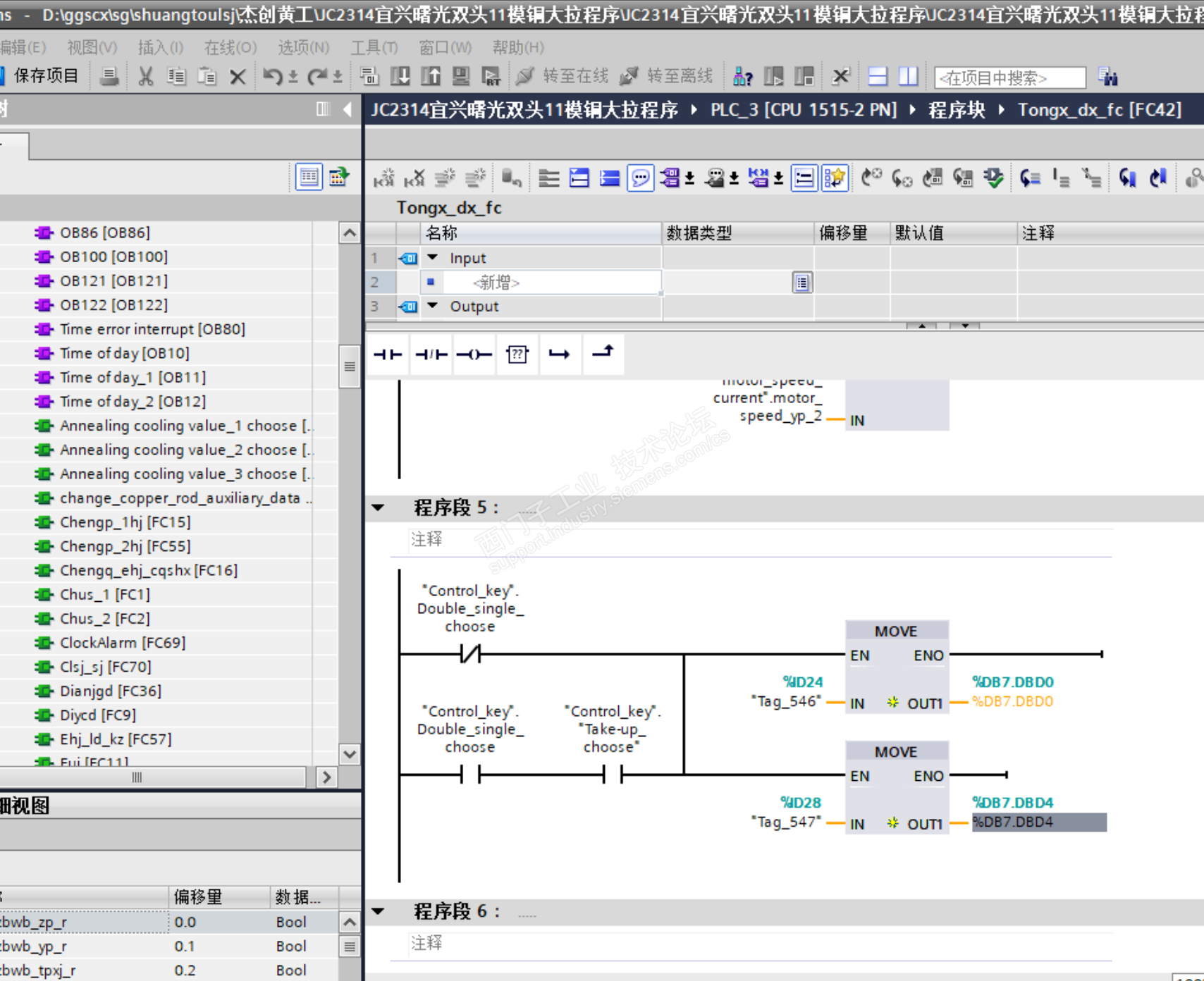Toggle the favorites star in editor toolbar
1204x981 pixels.
click(835, 178)
